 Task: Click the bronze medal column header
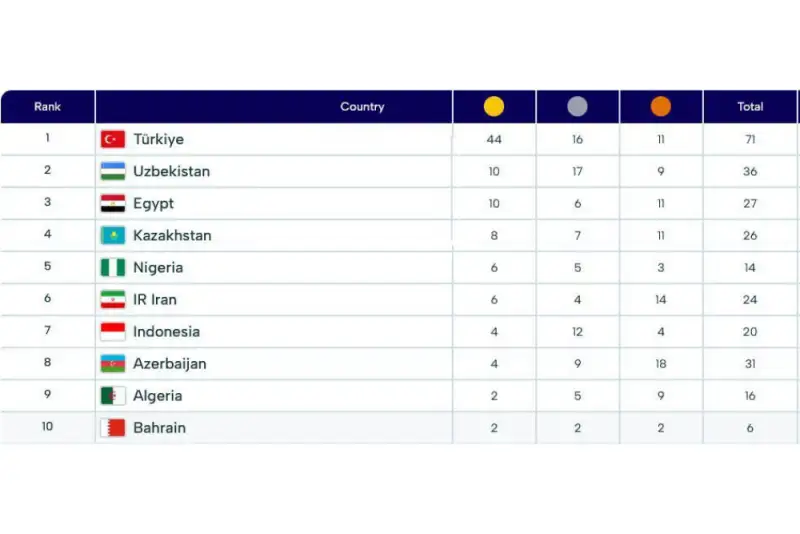point(661,107)
